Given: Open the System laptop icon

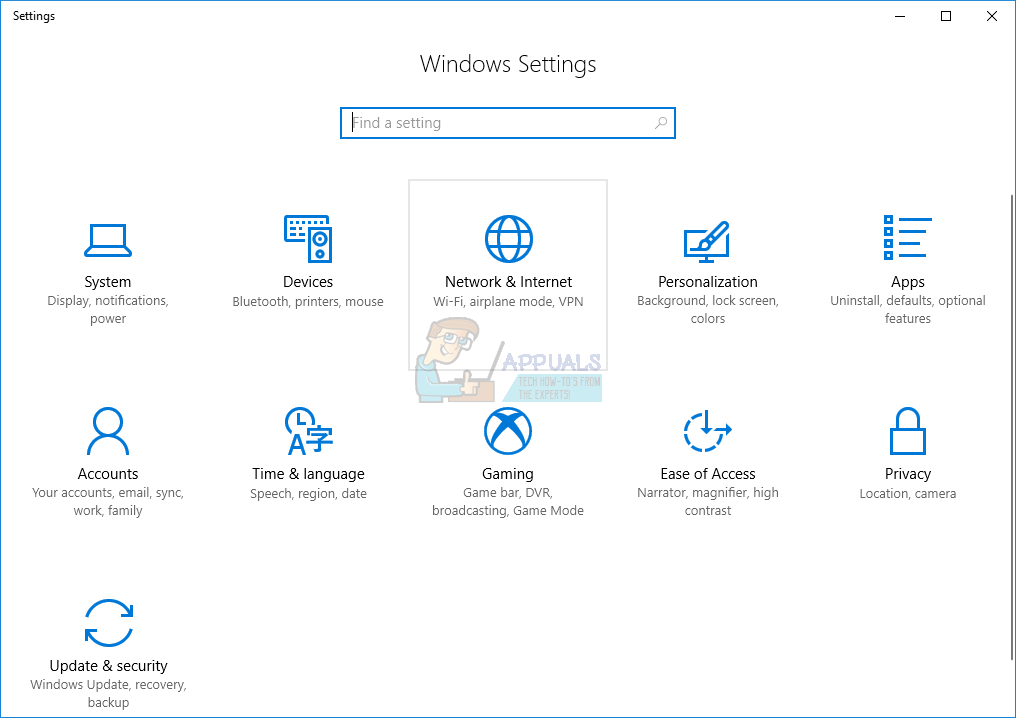Looking at the screenshot, I should (x=108, y=240).
